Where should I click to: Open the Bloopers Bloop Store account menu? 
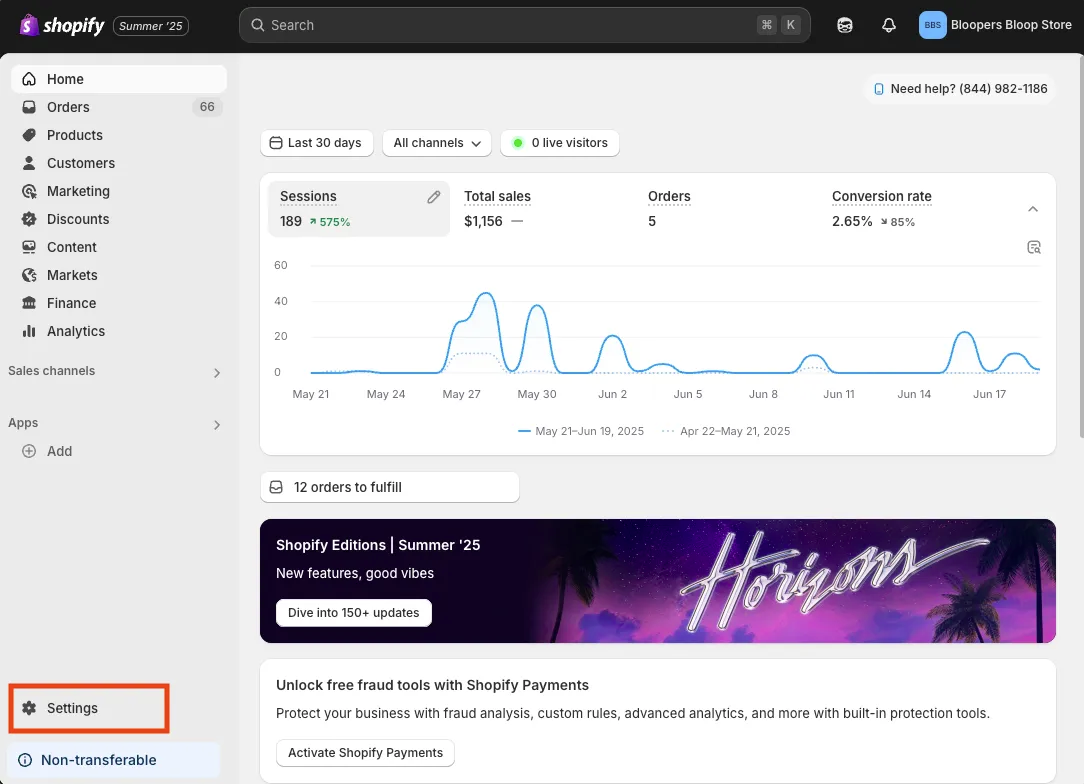[x=995, y=25]
